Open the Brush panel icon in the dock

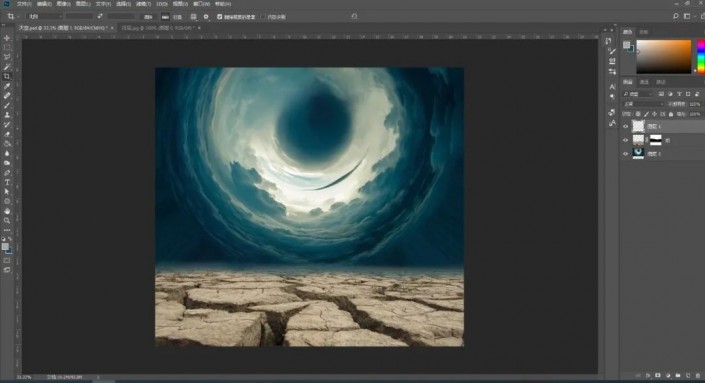tap(612, 52)
